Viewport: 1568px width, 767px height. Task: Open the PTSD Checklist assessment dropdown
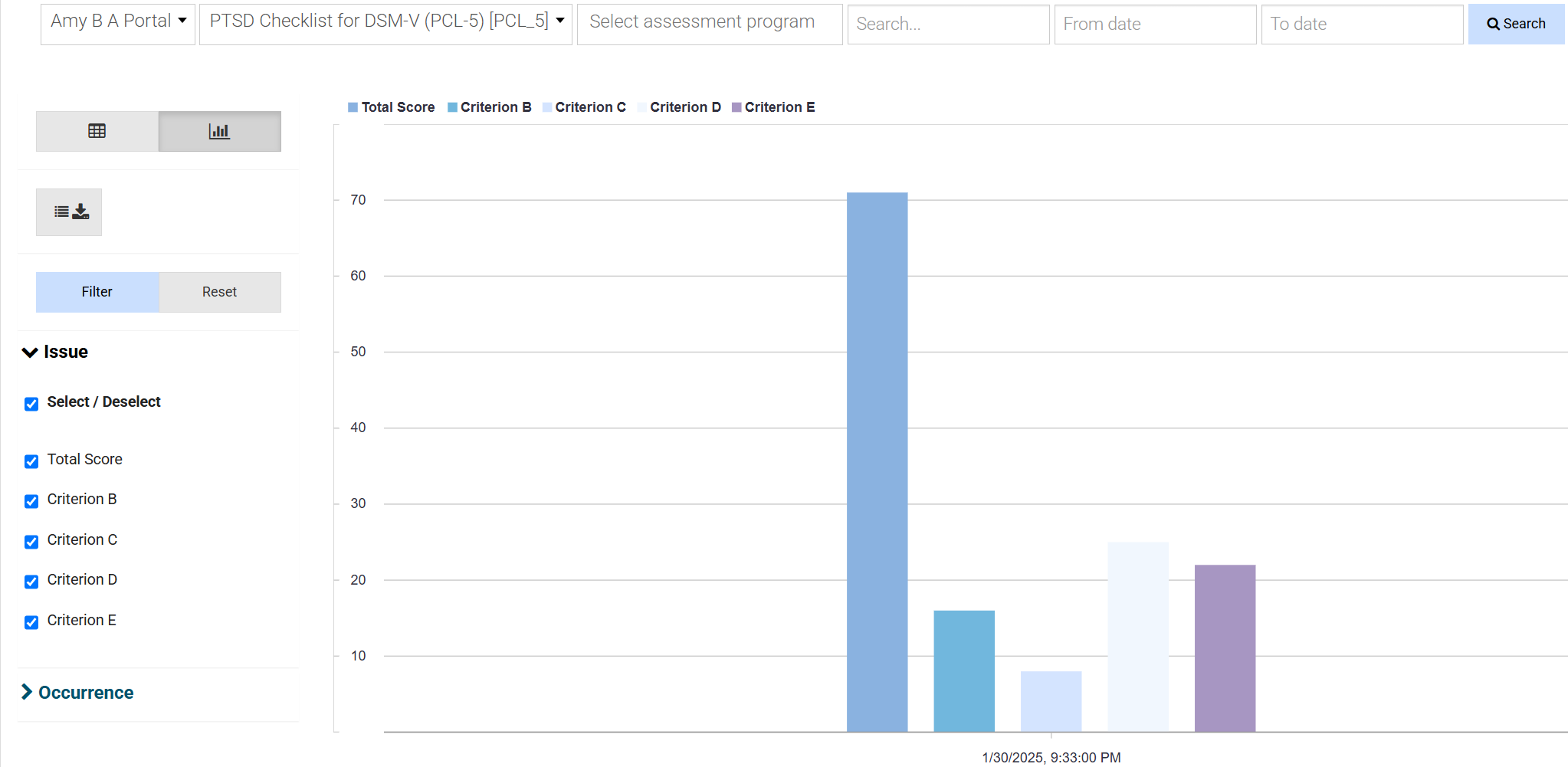[x=385, y=22]
